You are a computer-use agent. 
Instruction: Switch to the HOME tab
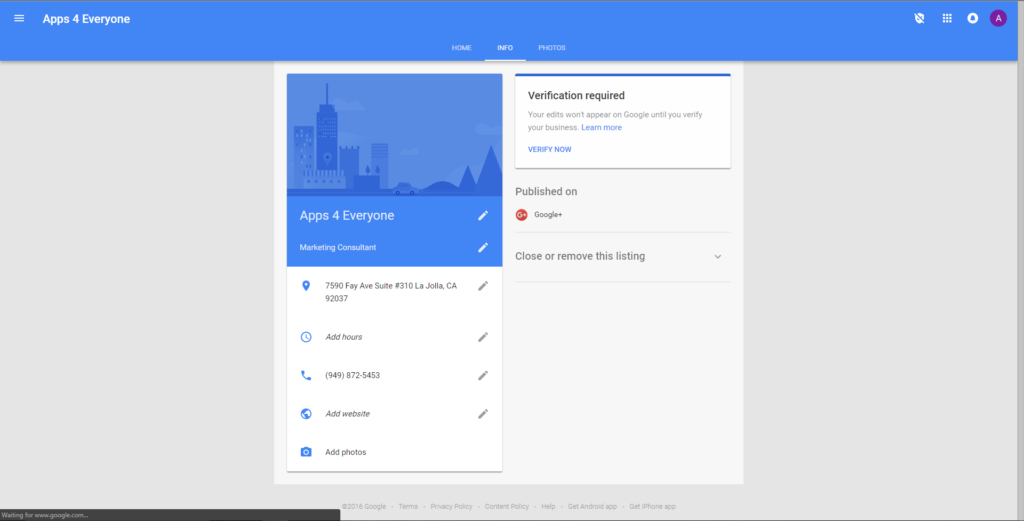pos(462,48)
